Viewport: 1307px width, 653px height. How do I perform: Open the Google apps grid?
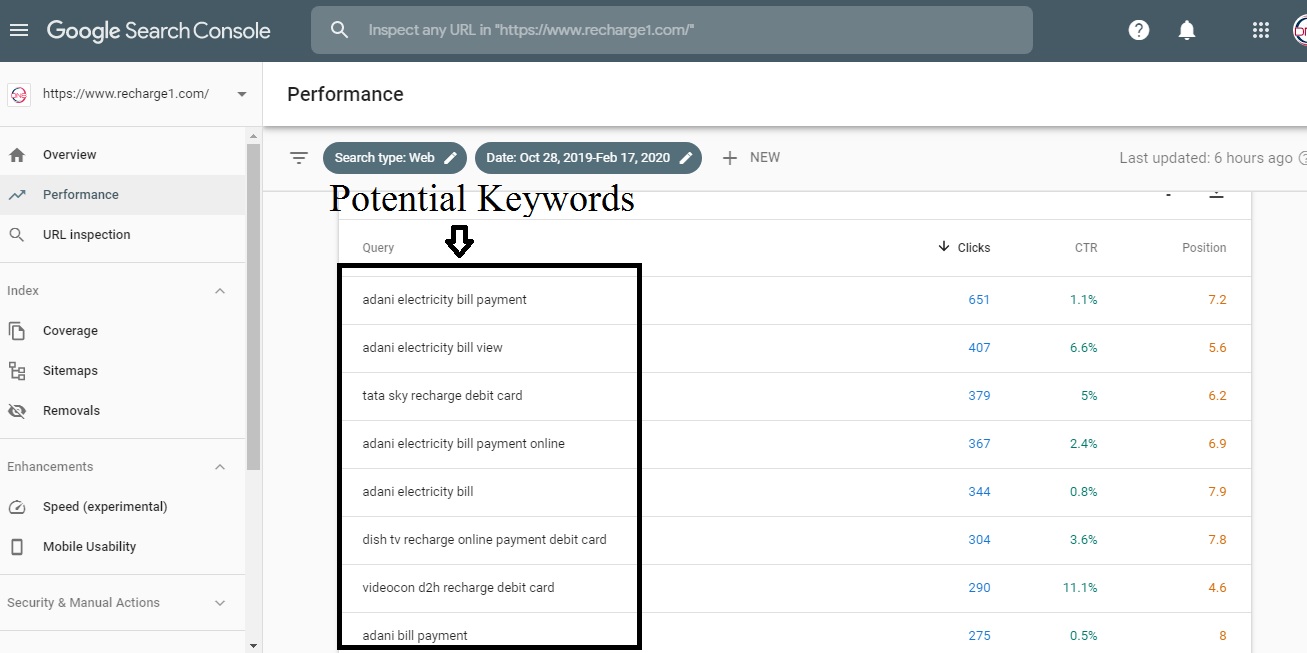(x=1261, y=30)
